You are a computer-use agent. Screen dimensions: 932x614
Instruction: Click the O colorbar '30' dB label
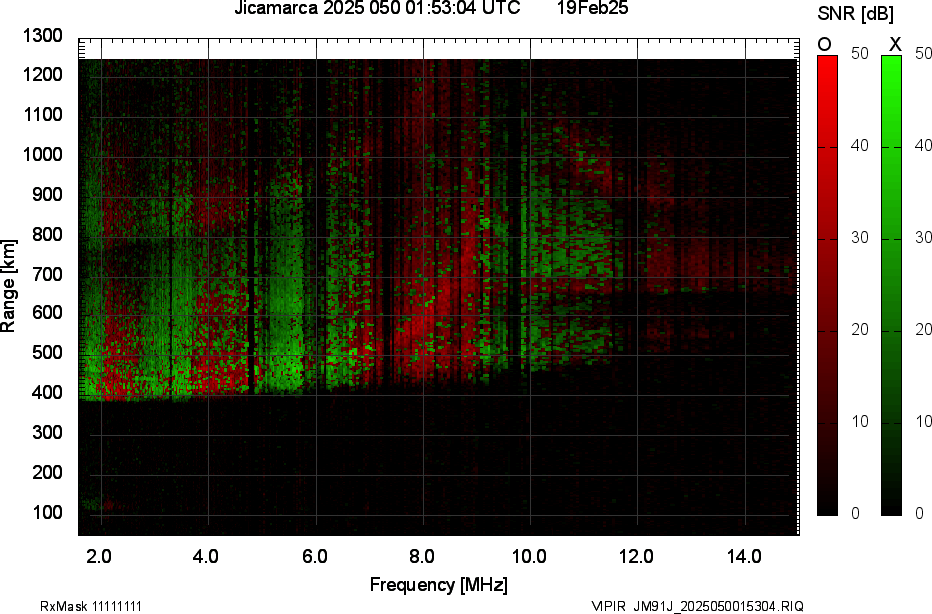tap(859, 238)
